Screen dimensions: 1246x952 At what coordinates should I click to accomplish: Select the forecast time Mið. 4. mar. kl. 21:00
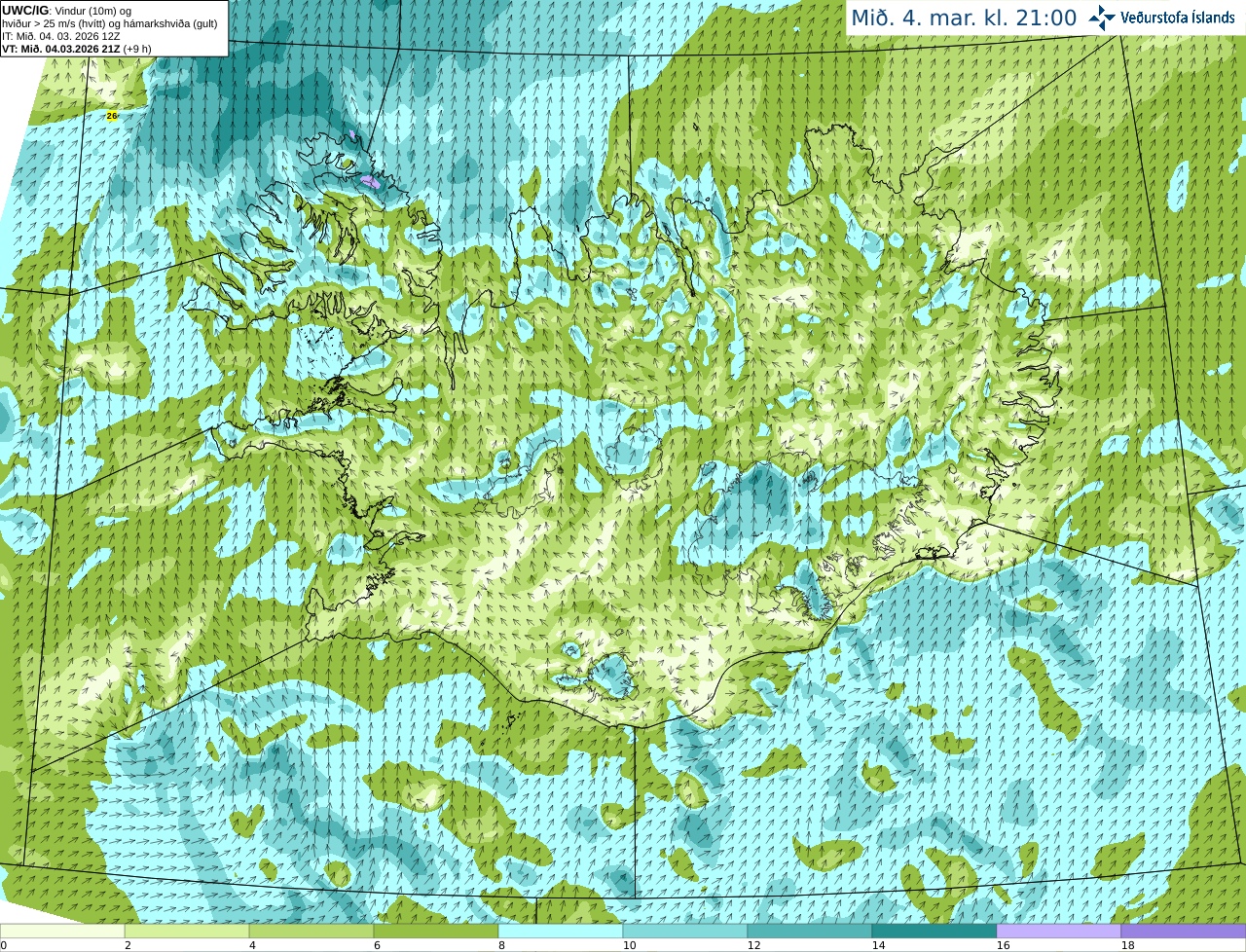[964, 18]
